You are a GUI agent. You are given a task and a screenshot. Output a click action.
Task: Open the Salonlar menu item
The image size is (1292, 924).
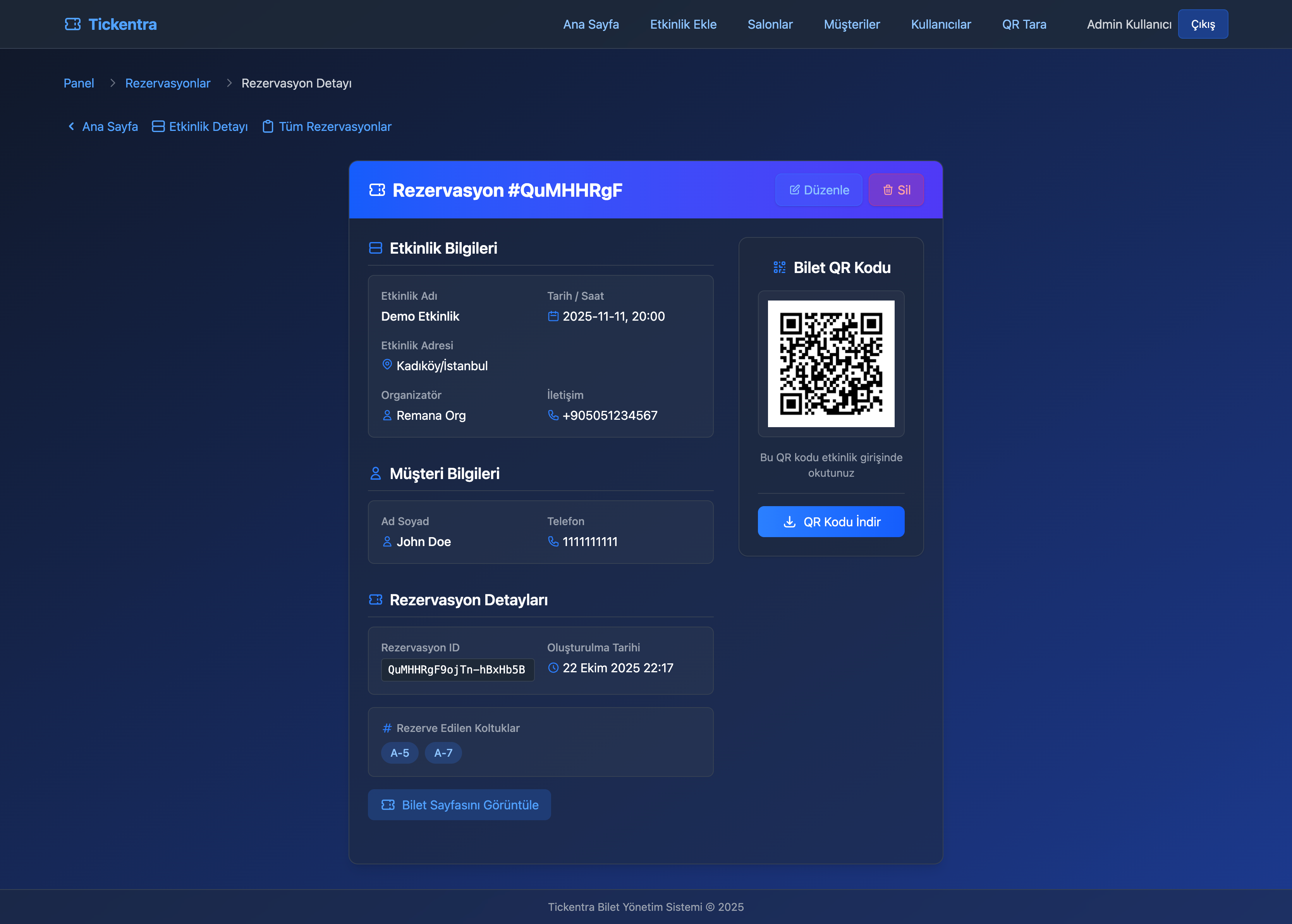tap(770, 24)
